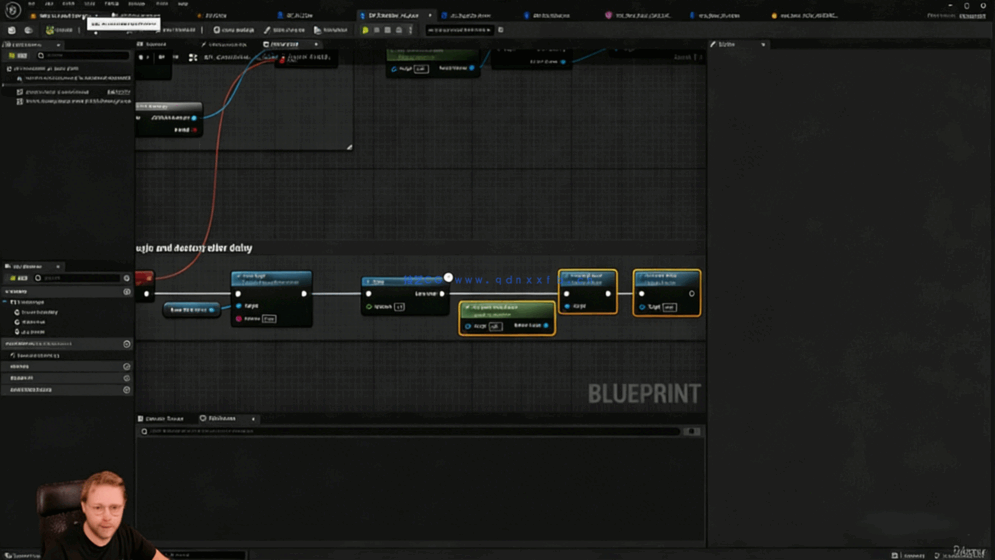
Task: Click the top-left node's red boolean output pin
Action: pos(194,130)
